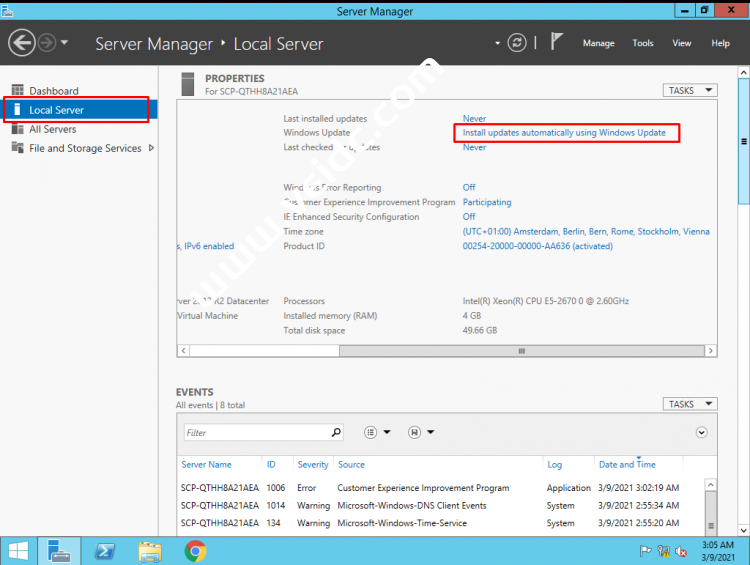Click the search magnifier in Events filter

[336, 433]
